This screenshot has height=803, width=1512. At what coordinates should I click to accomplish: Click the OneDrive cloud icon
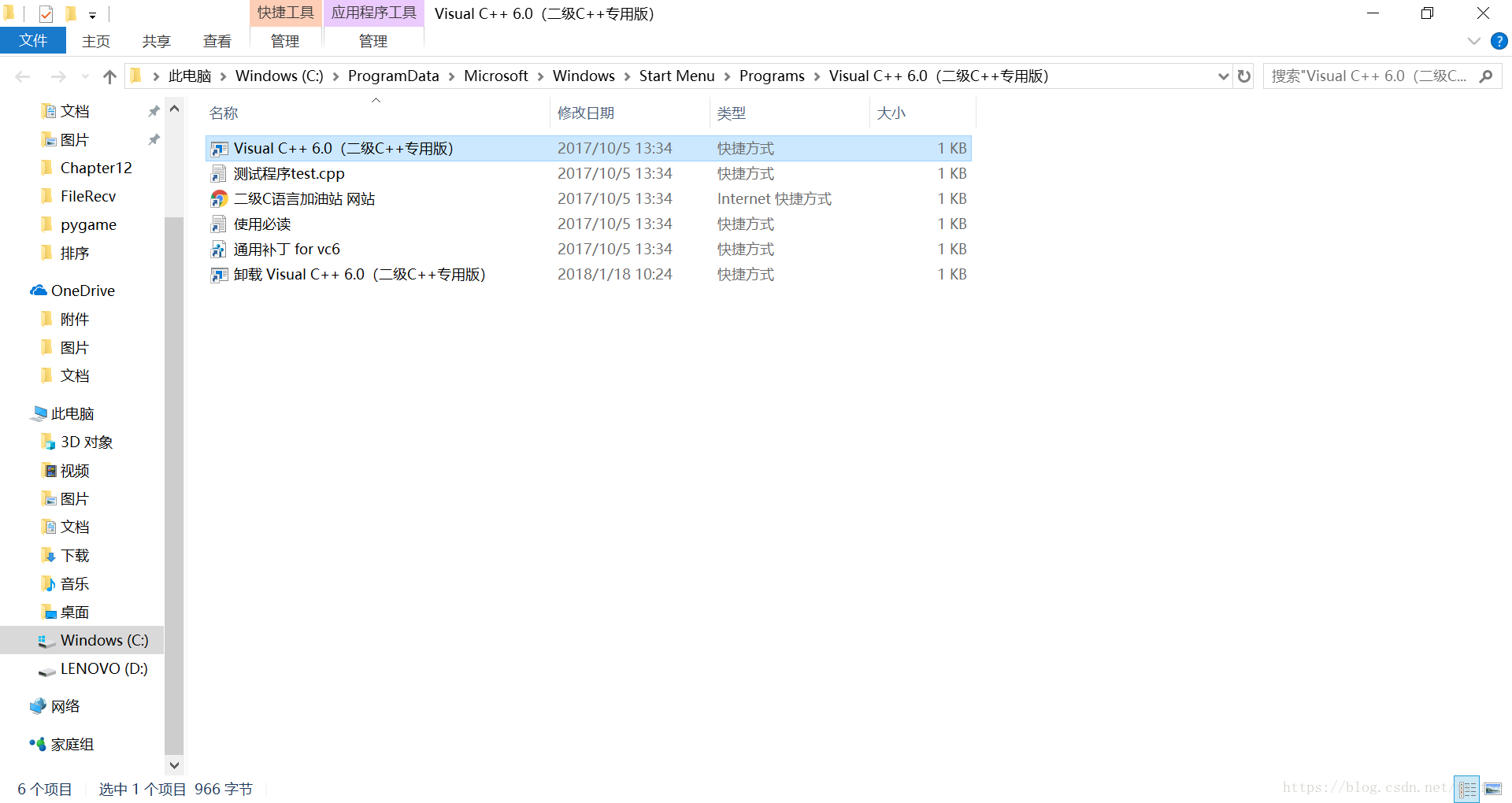pyautogui.click(x=39, y=290)
